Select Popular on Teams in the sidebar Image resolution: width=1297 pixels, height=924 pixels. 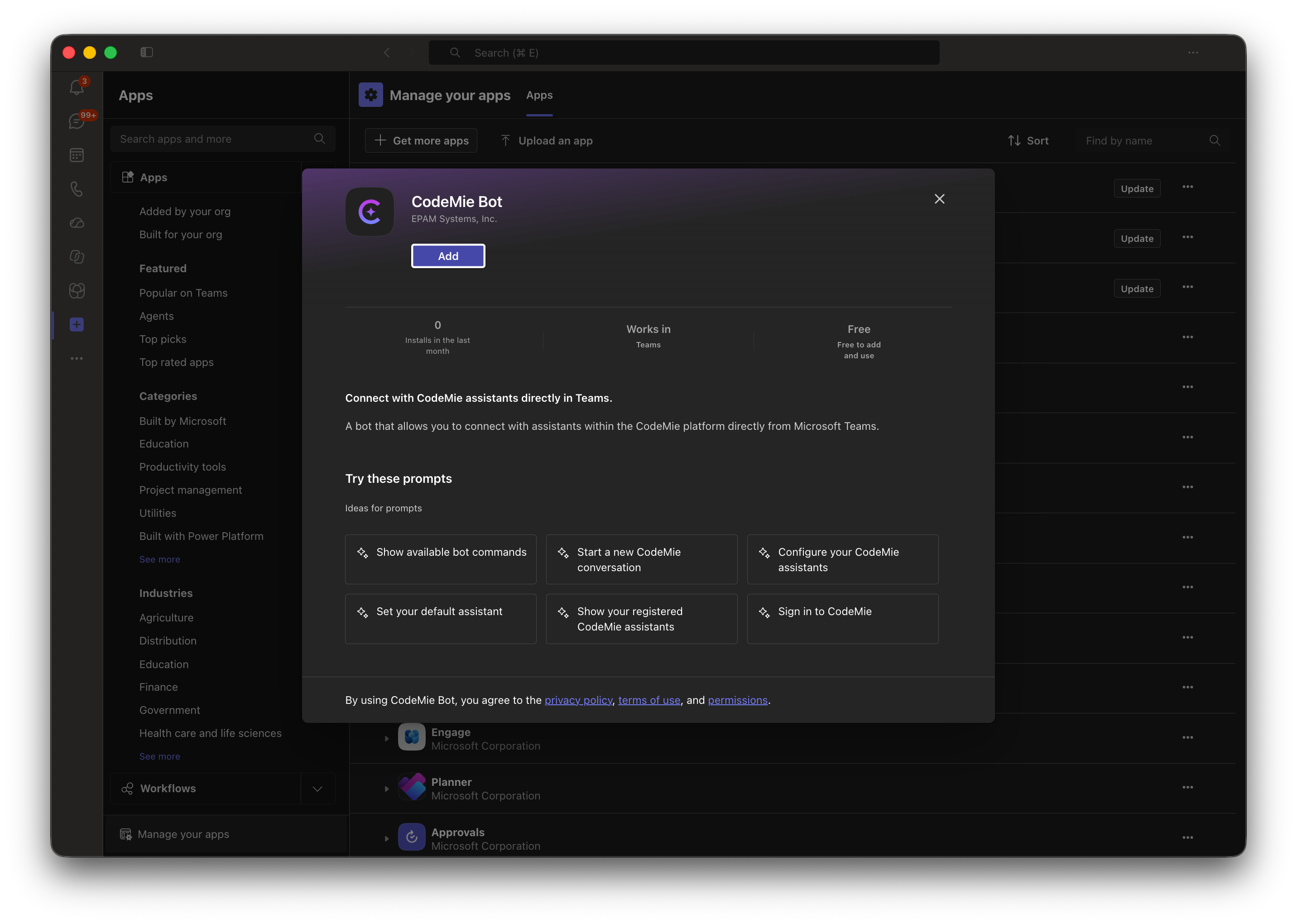pyautogui.click(x=183, y=293)
